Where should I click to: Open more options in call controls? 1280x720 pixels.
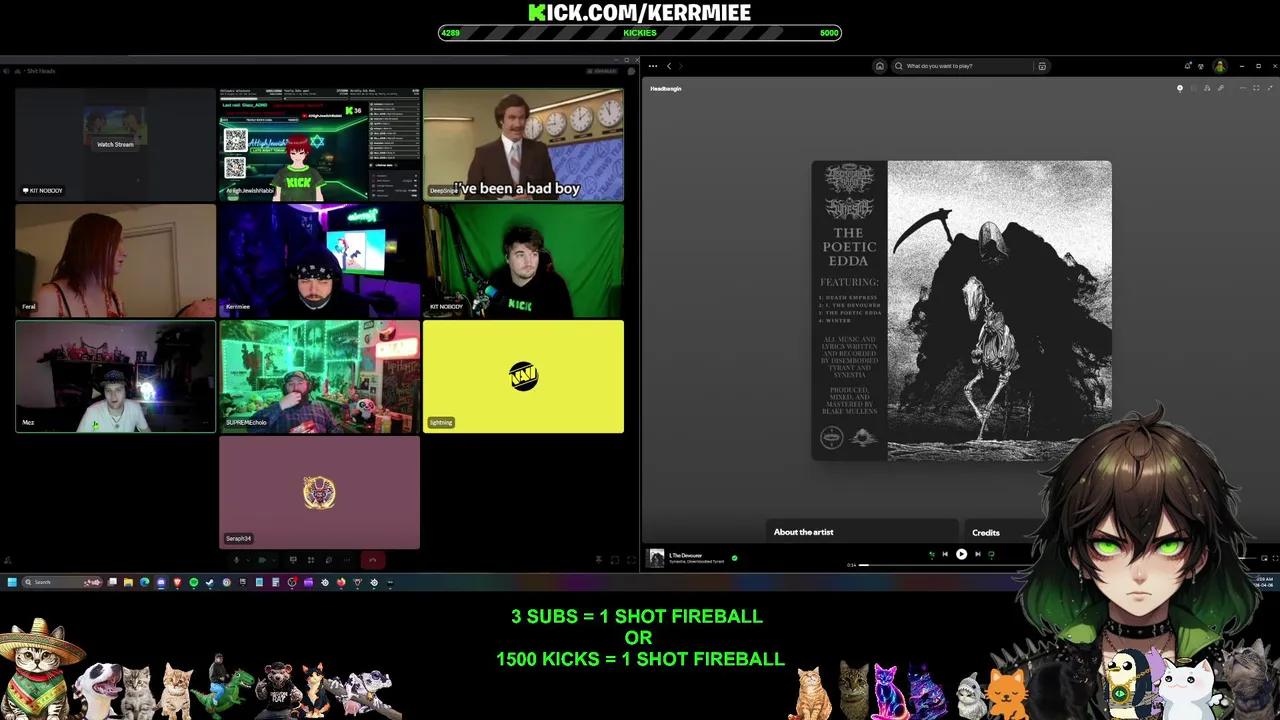(347, 560)
